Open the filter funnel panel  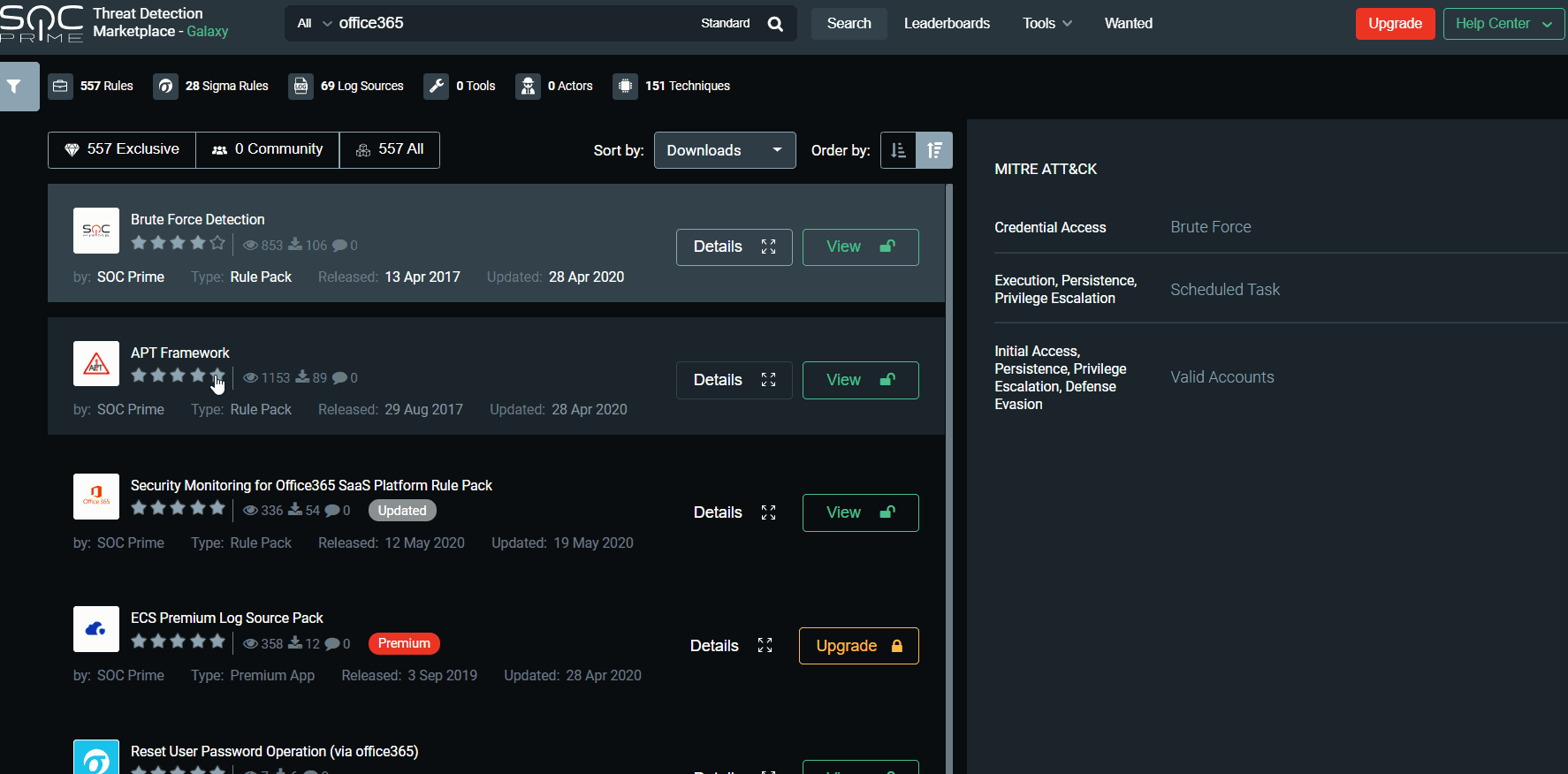pyautogui.click(x=19, y=87)
